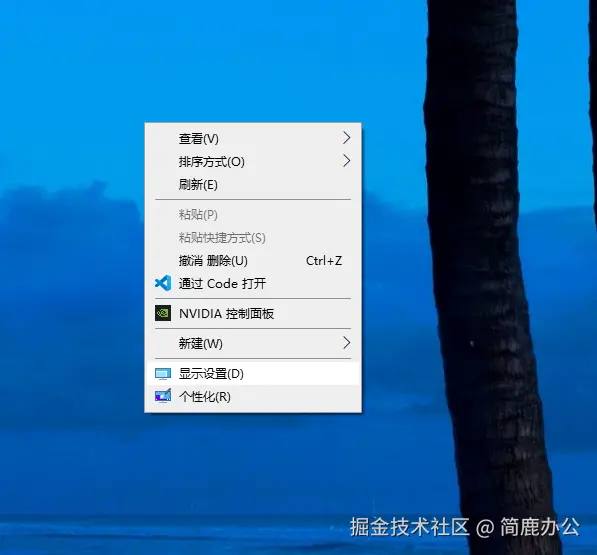Click the NVIDIA logo icon
The width and height of the screenshot is (597, 555).
[x=163, y=313]
